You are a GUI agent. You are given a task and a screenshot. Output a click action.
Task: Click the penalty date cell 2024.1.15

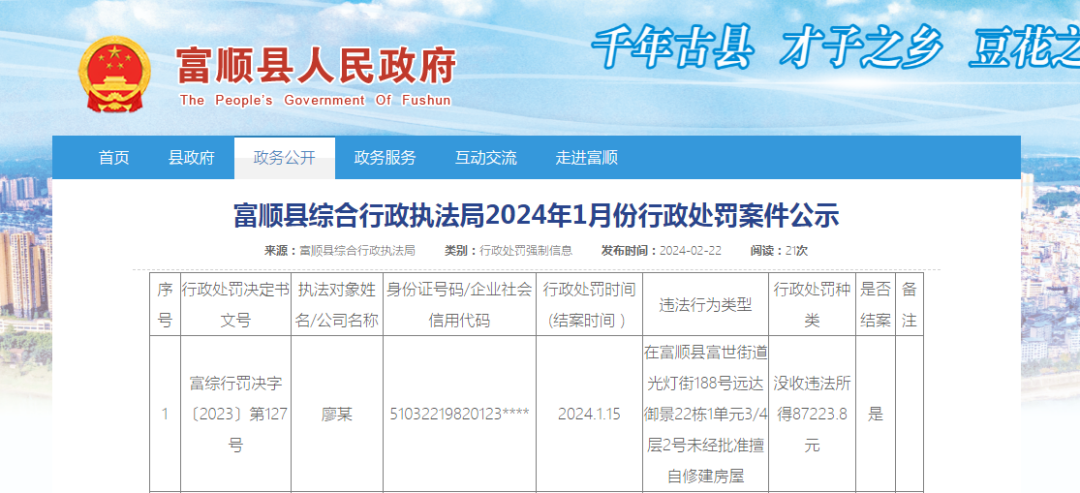point(589,414)
